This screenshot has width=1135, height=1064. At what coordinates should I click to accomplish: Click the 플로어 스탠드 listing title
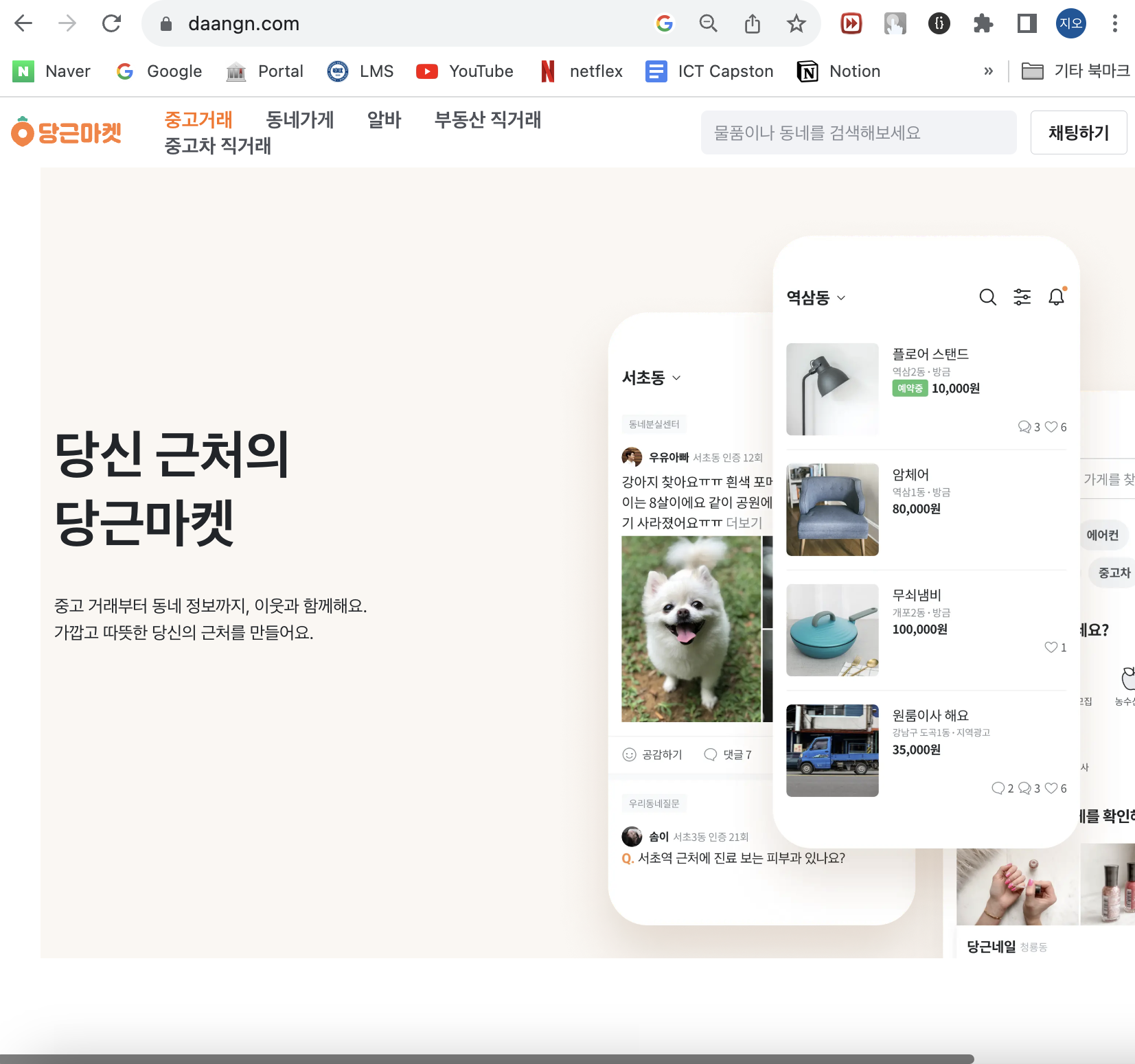(x=930, y=354)
